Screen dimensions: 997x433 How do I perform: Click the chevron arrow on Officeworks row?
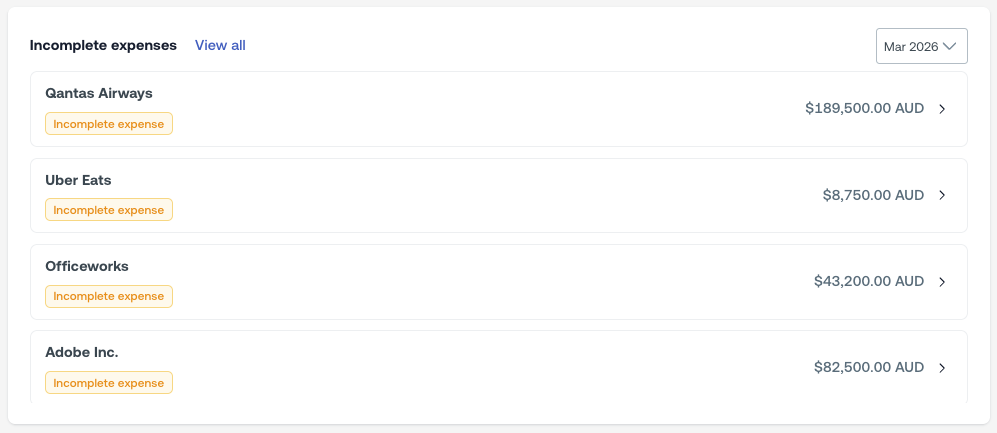point(942,282)
